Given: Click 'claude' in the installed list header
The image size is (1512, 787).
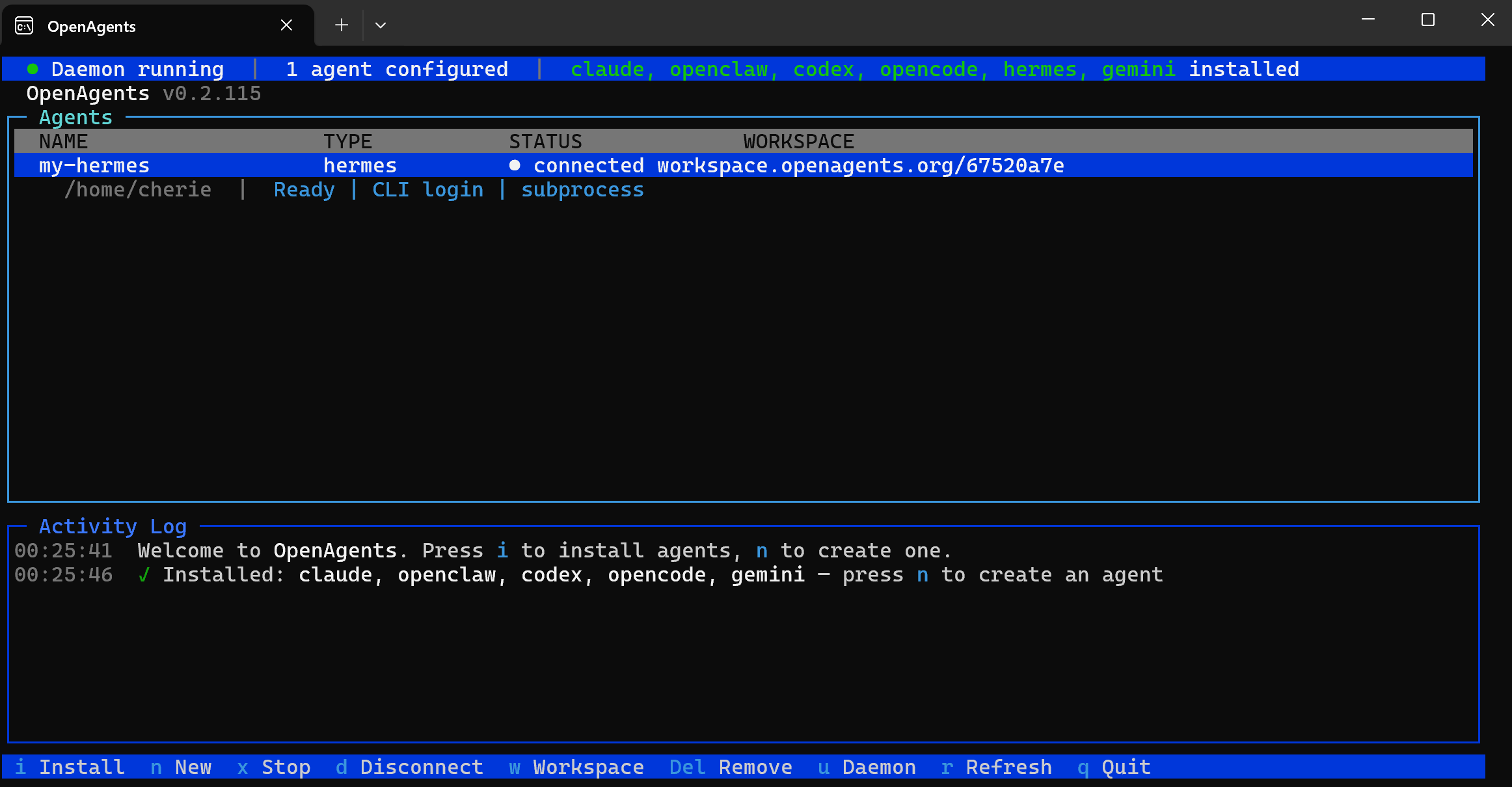Looking at the screenshot, I should 608,69.
